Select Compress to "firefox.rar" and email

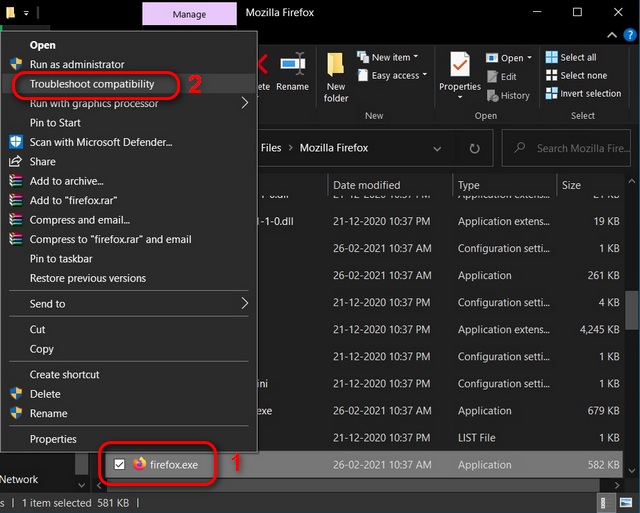point(129,239)
